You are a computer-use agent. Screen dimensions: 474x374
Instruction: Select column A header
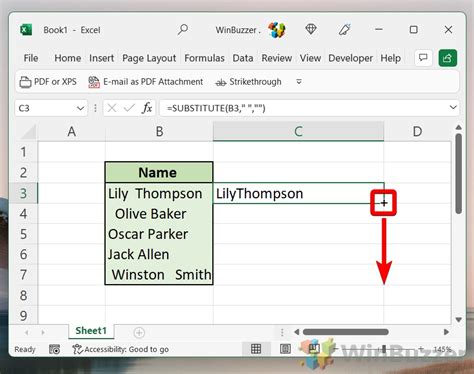tap(72, 132)
